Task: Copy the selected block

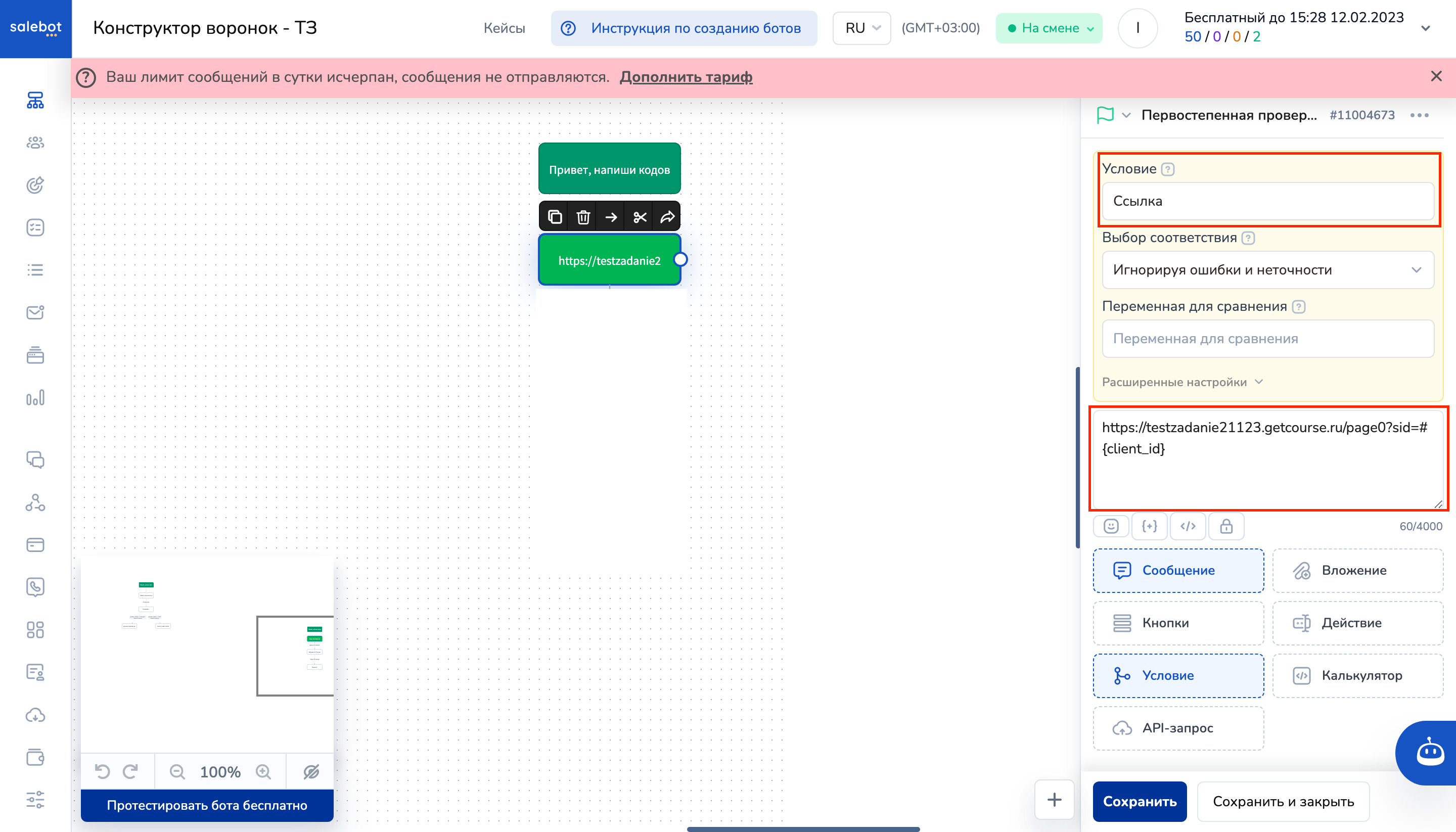Action: coord(555,217)
